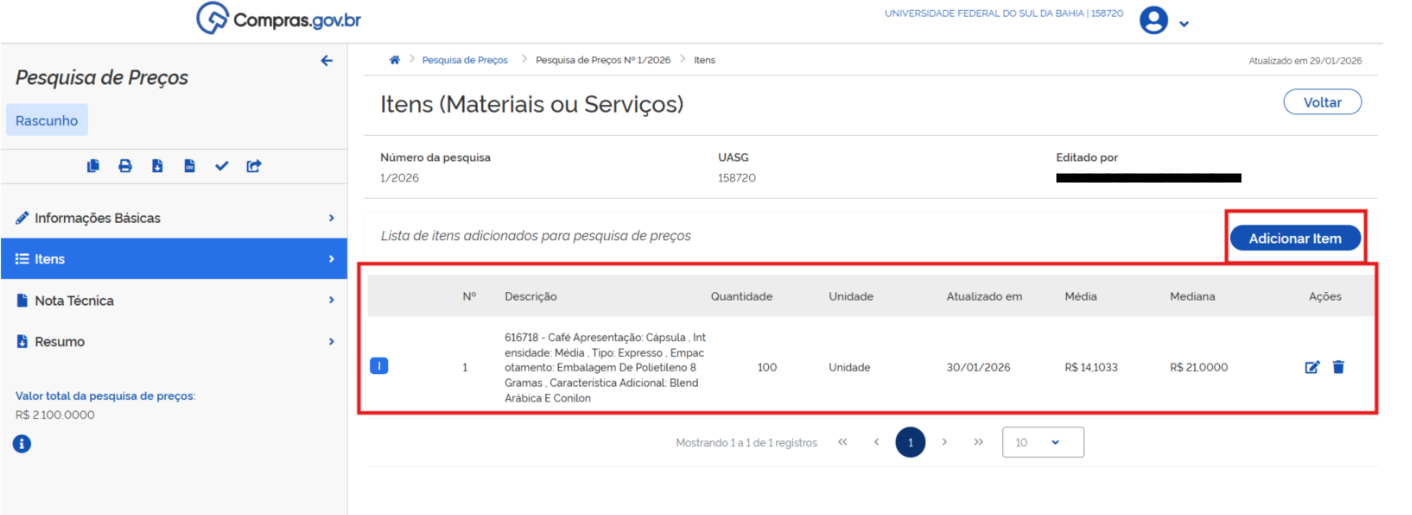Go to the Resumo section

coord(174,342)
